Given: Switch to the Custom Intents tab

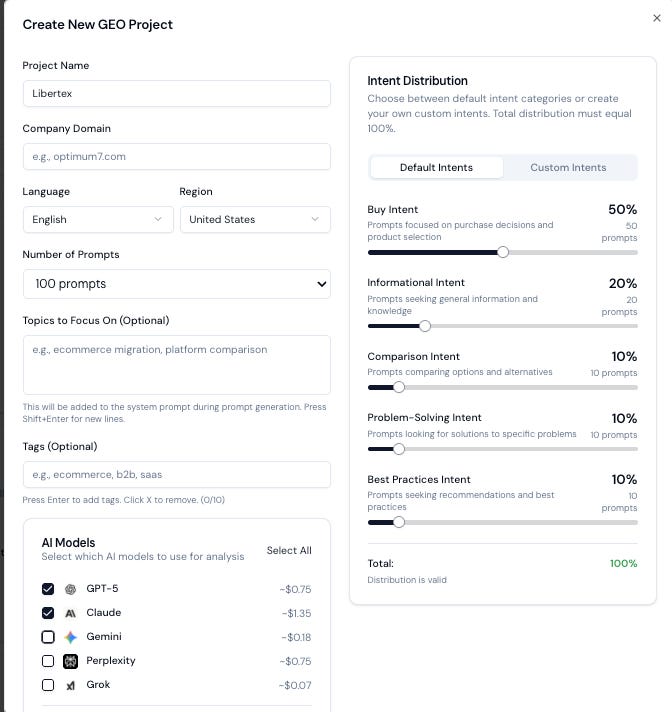Looking at the screenshot, I should (x=568, y=168).
